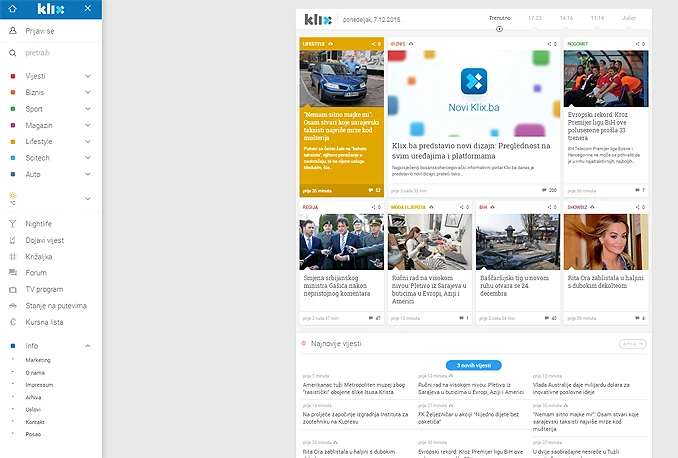Click share icon on the Showbiz card
Screen dimensions: 678x458
pyautogui.click(x=637, y=207)
